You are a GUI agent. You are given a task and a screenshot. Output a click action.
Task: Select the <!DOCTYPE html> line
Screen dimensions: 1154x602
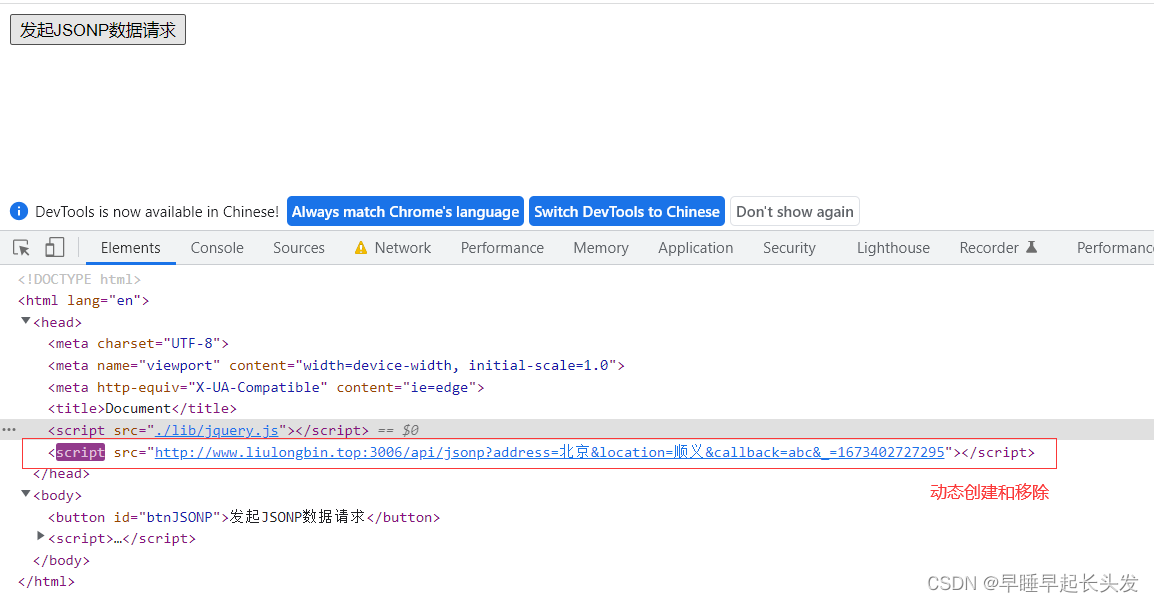click(x=79, y=279)
